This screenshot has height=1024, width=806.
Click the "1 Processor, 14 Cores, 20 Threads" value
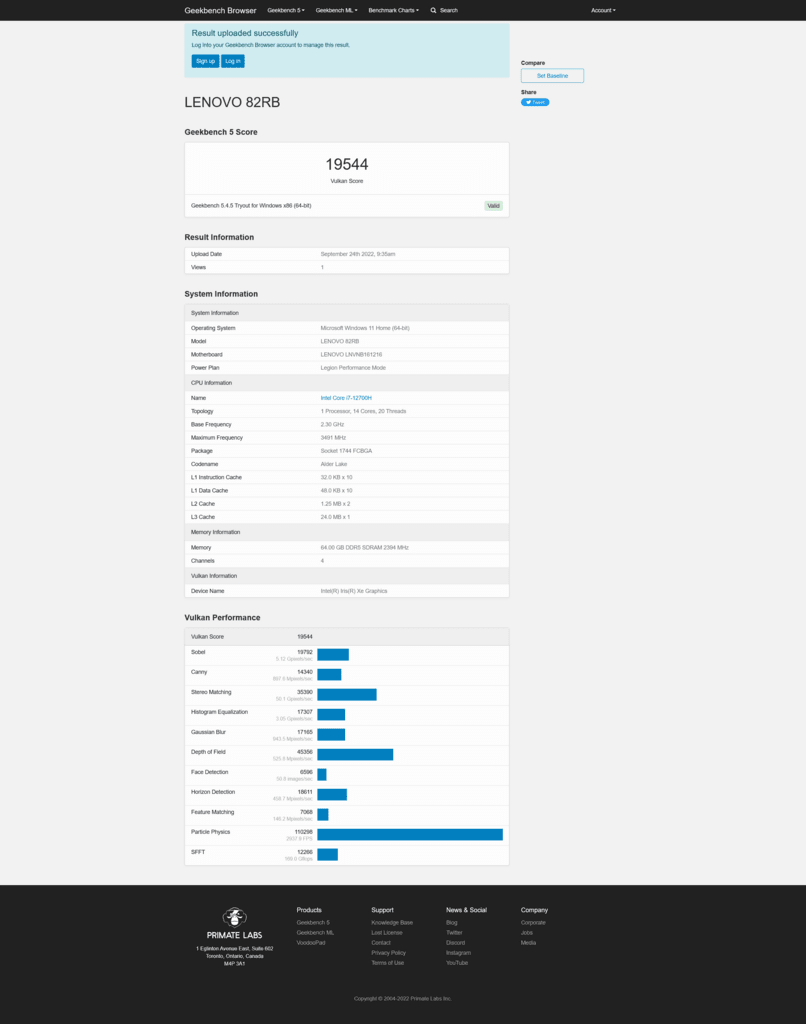pyautogui.click(x=363, y=411)
